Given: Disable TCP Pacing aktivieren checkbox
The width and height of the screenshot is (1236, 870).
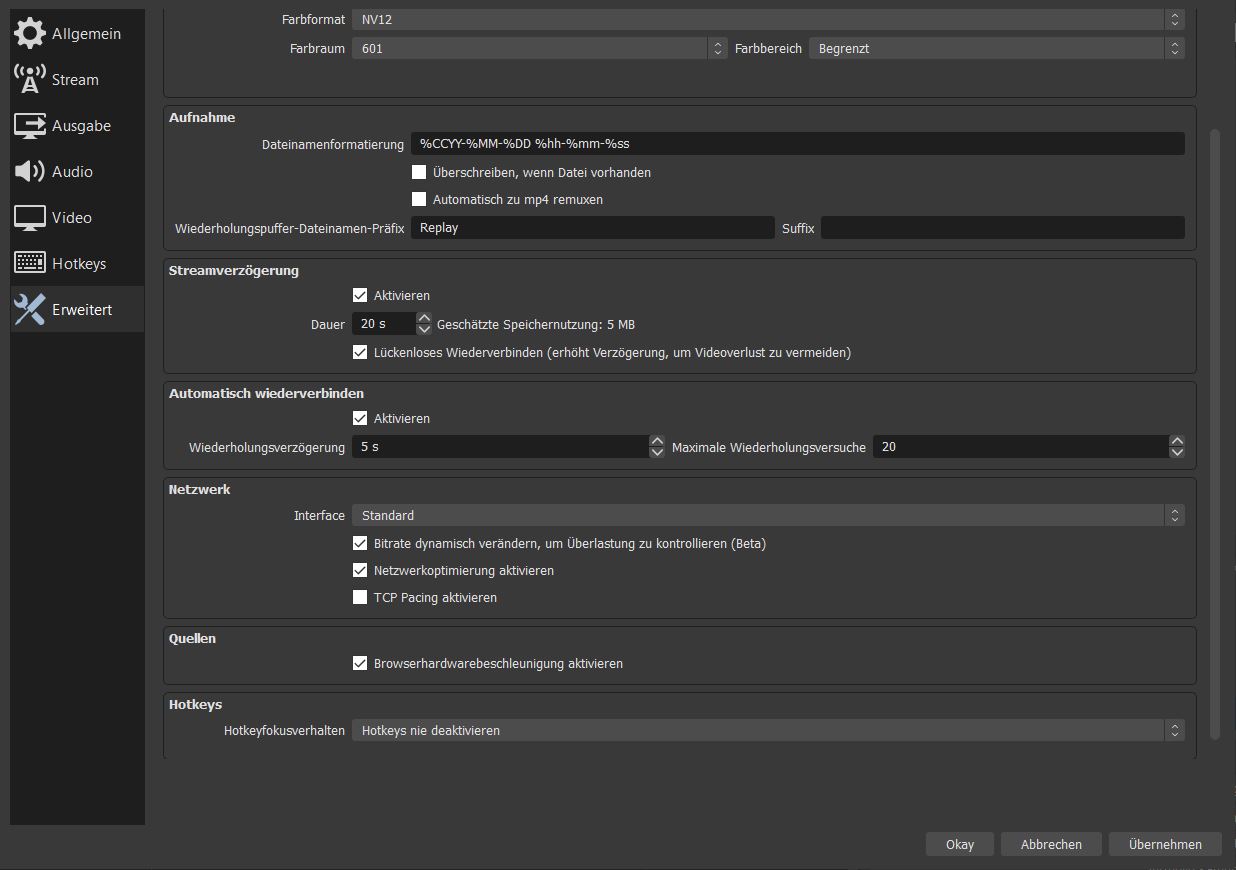Looking at the screenshot, I should pos(360,597).
